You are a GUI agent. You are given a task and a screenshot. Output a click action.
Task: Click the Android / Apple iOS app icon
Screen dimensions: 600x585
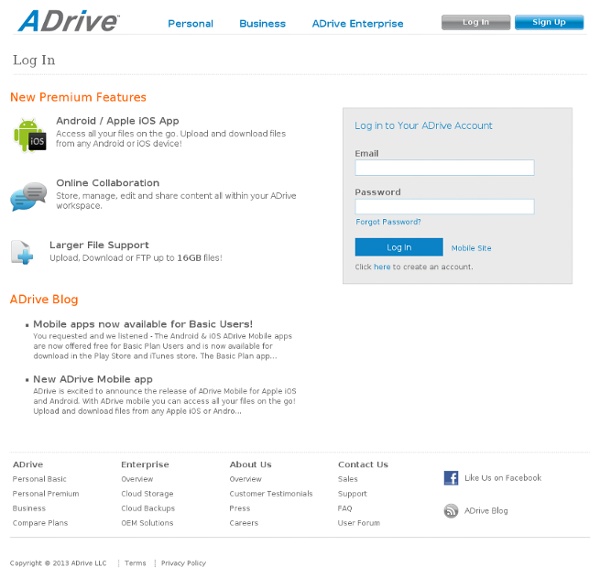point(29,135)
